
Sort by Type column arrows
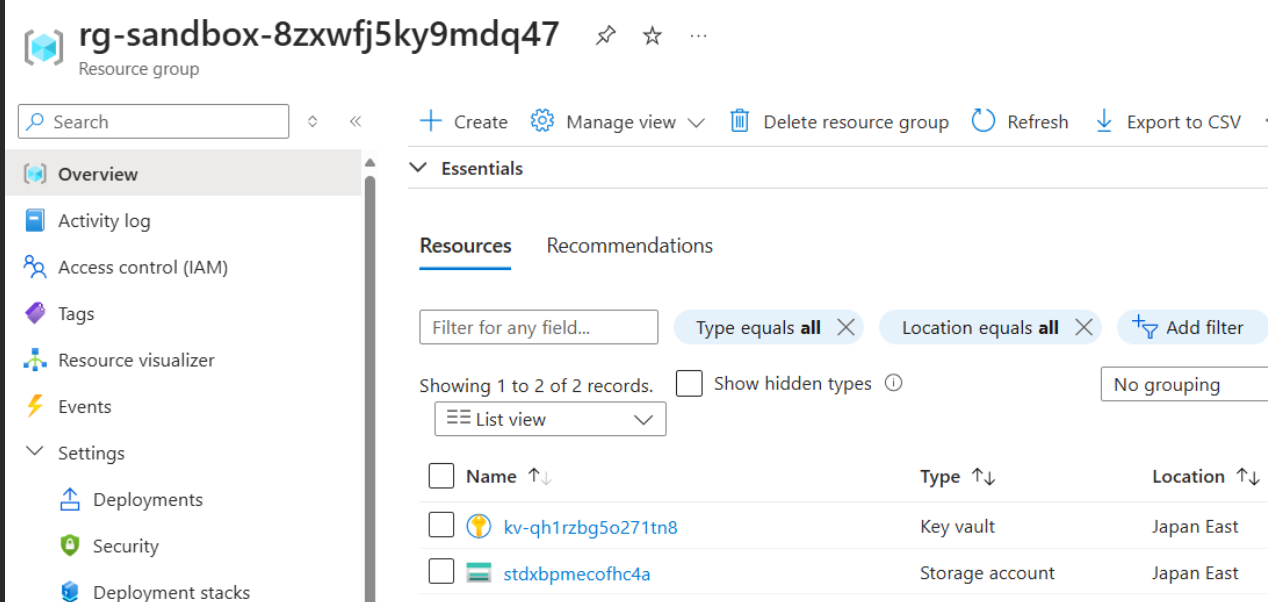[983, 477]
